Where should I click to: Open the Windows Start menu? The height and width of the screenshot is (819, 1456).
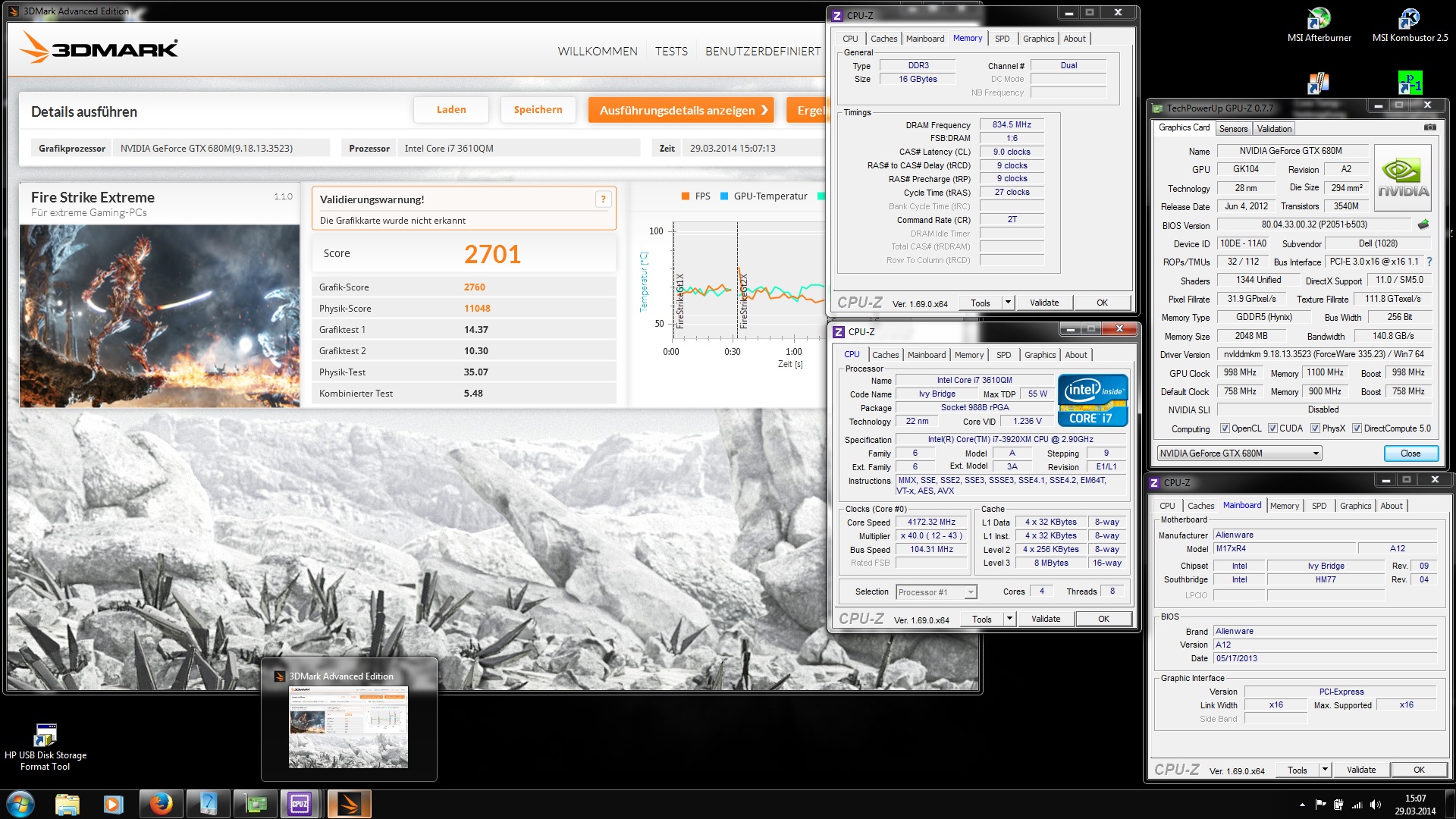20,804
